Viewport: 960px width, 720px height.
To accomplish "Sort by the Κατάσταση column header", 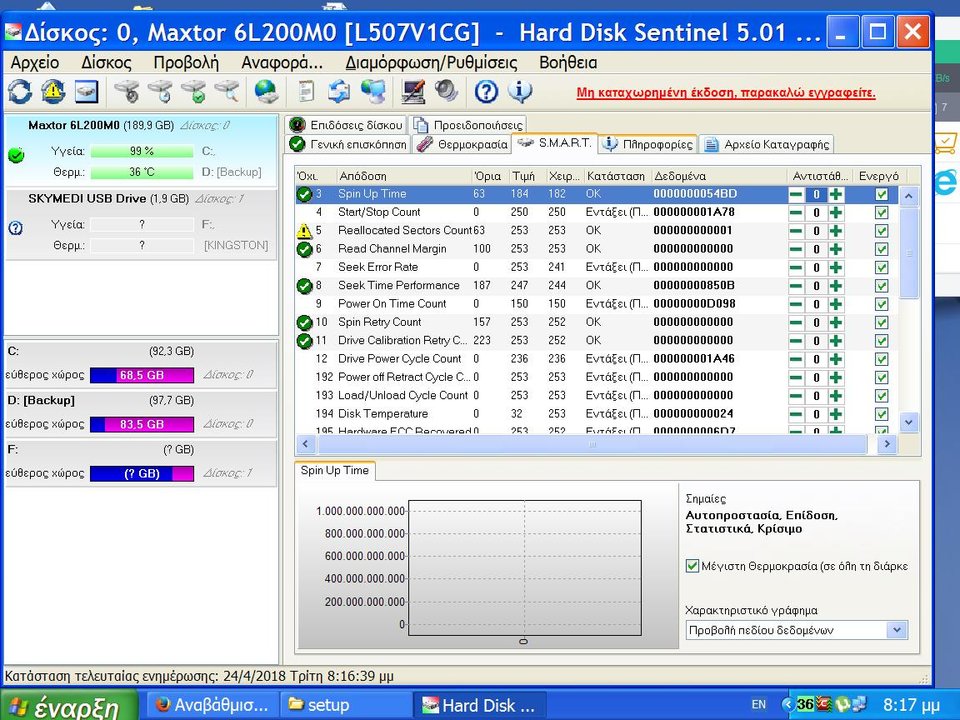I will (616, 176).
